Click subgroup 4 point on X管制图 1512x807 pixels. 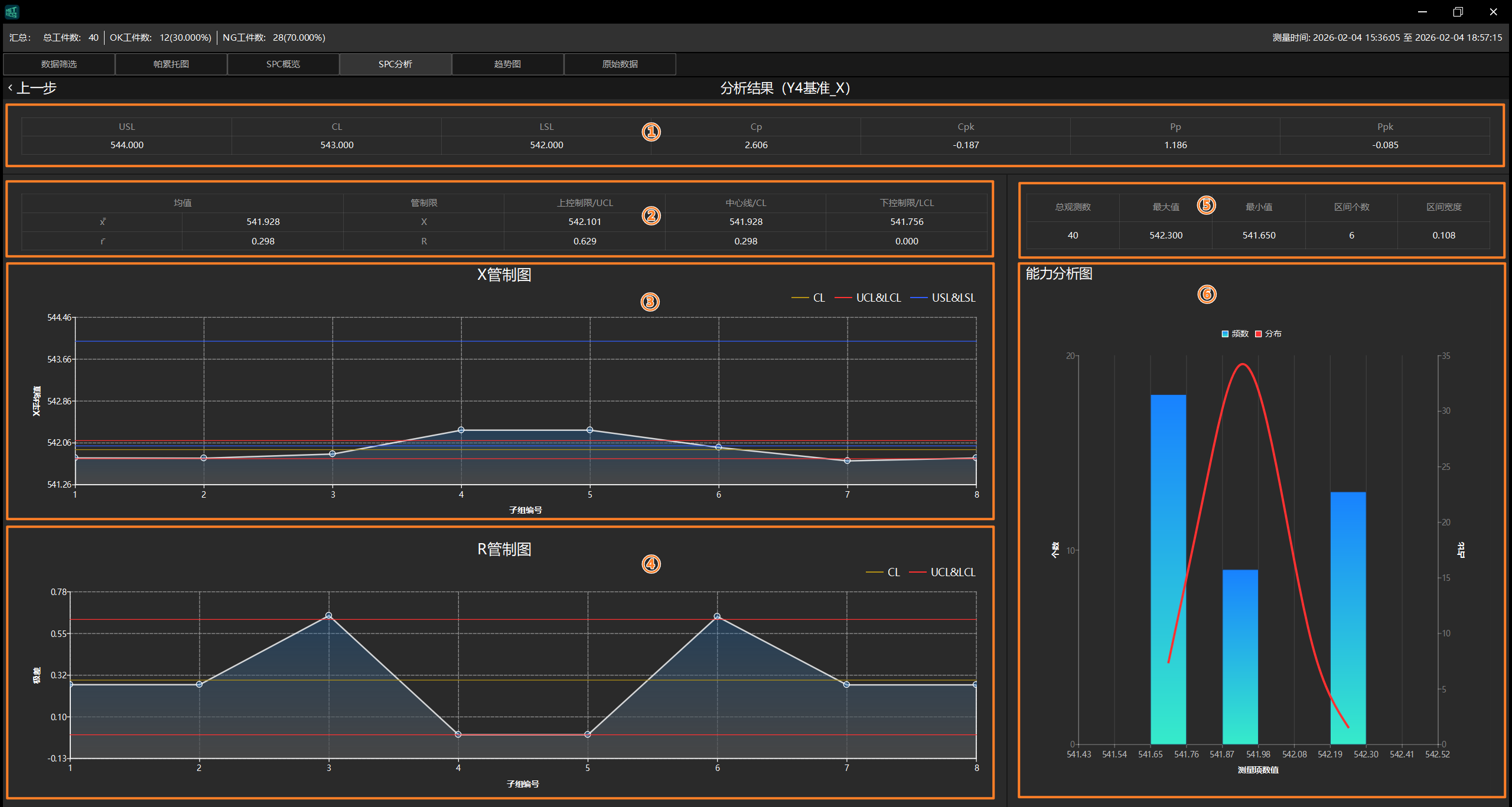(x=461, y=430)
